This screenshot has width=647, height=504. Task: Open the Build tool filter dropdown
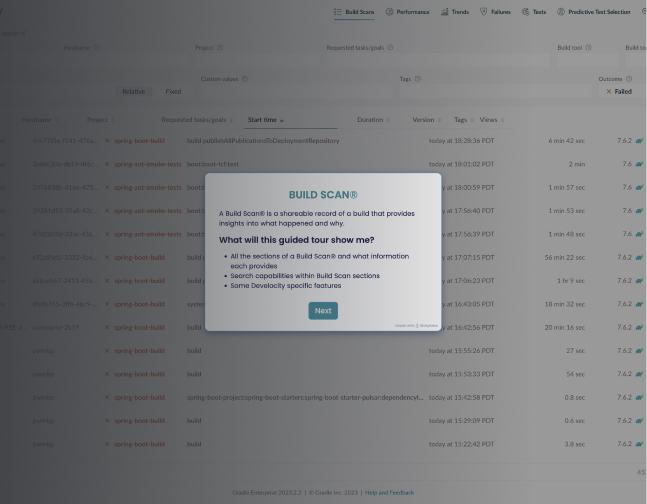(588, 60)
